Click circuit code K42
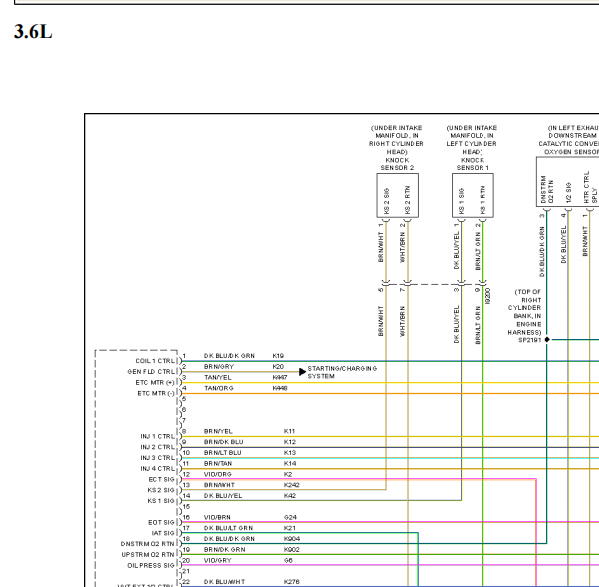Image resolution: width=599 pixels, height=587 pixels. pyautogui.click(x=290, y=496)
